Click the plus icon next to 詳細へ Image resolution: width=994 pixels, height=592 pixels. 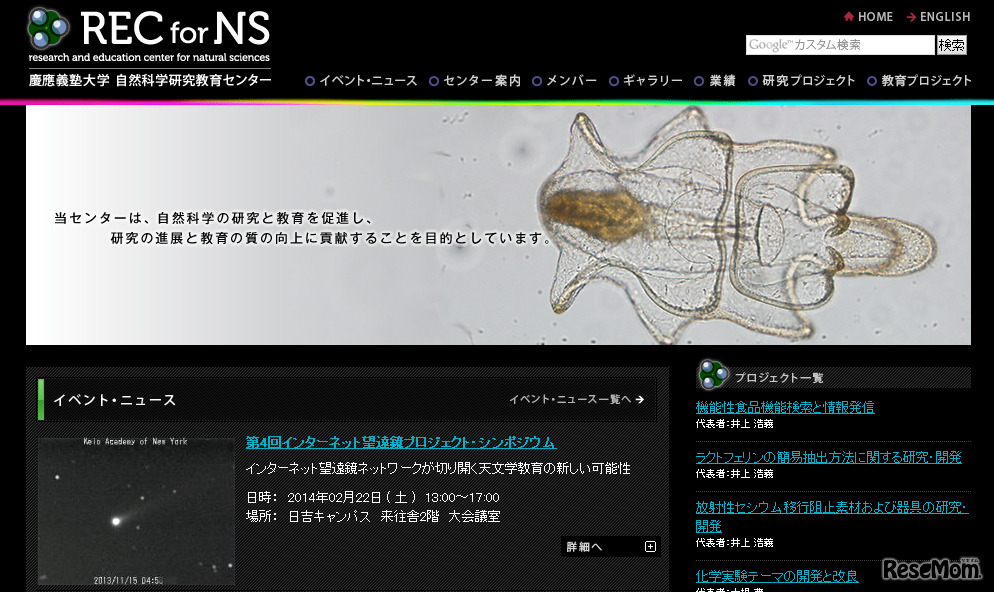[x=650, y=547]
